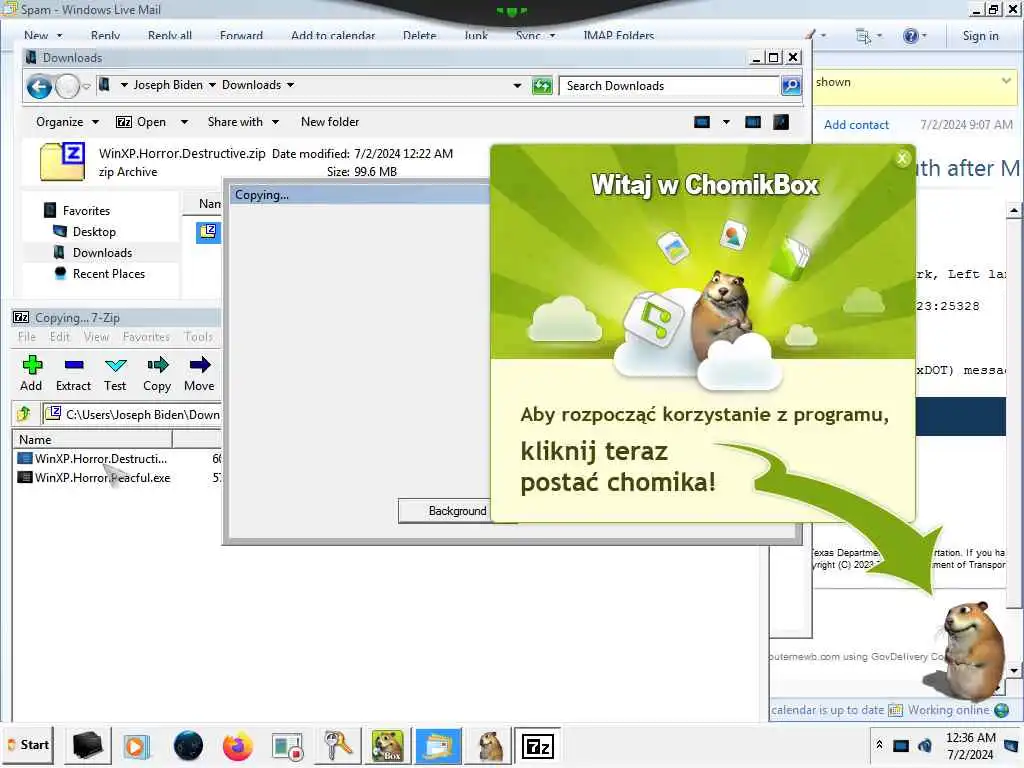The height and width of the screenshot is (768, 1024).
Task: Click the Add contact link
Action: pyautogui.click(x=856, y=125)
